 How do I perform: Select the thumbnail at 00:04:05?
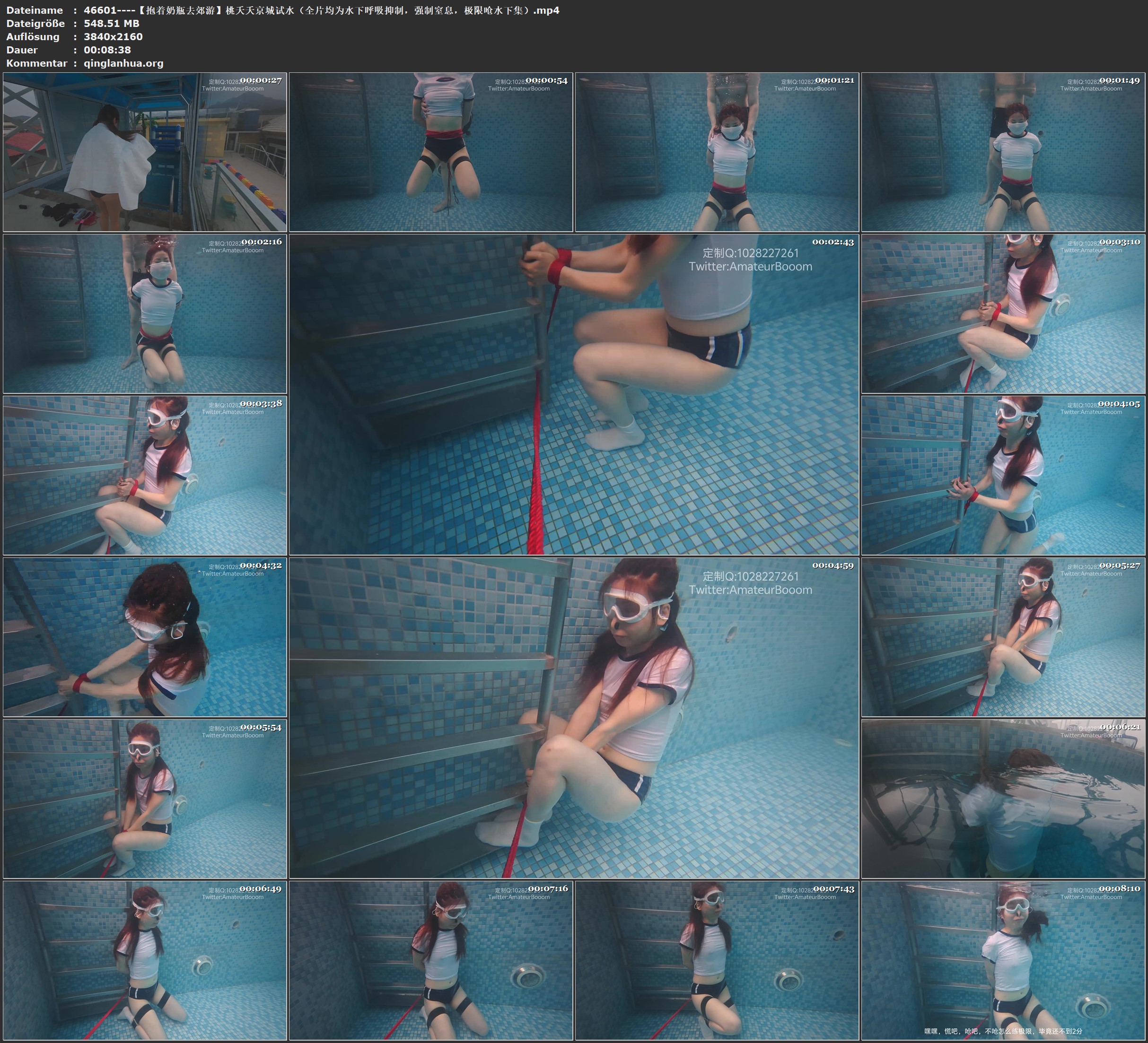click(1003, 475)
